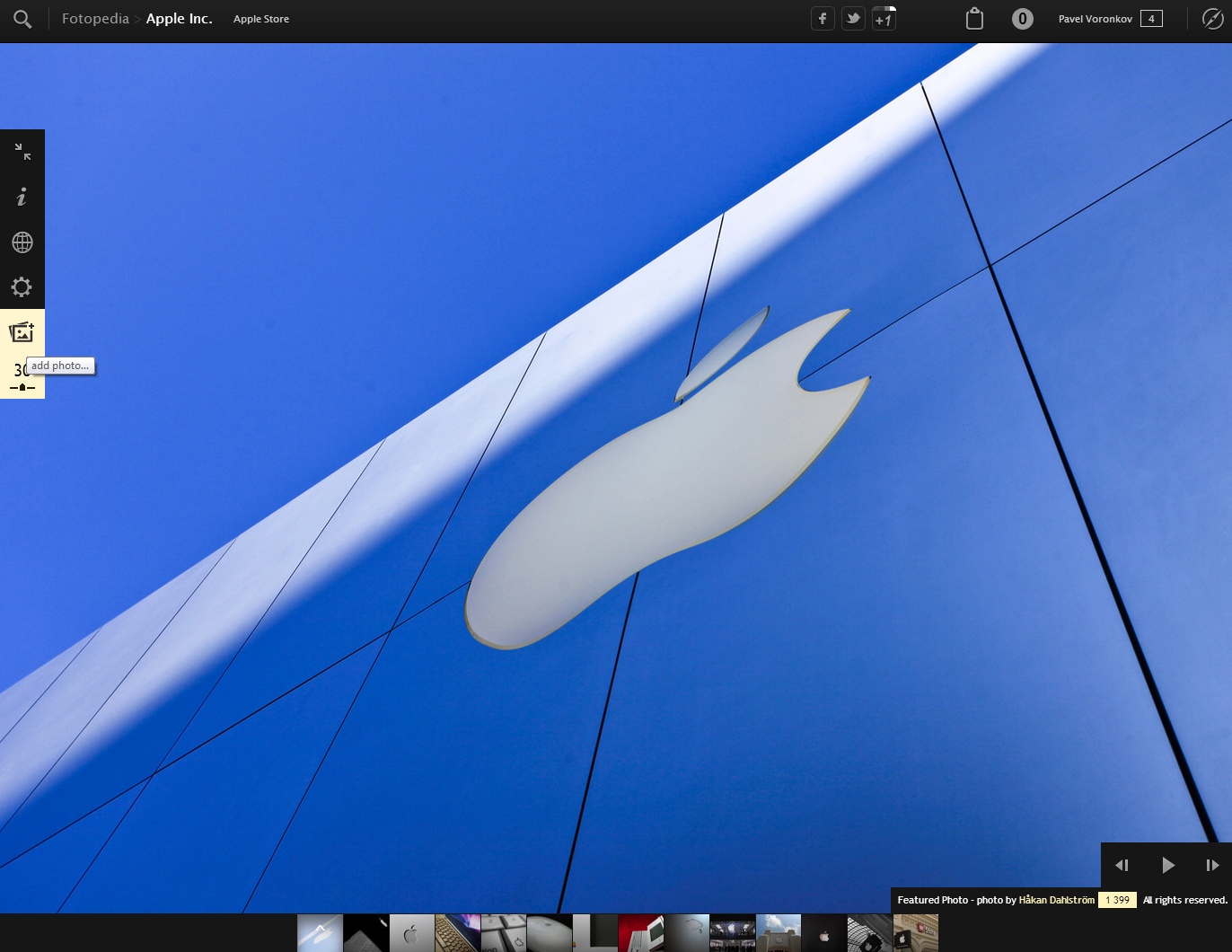
Task: Click the add photo icon
Action: tap(22, 332)
